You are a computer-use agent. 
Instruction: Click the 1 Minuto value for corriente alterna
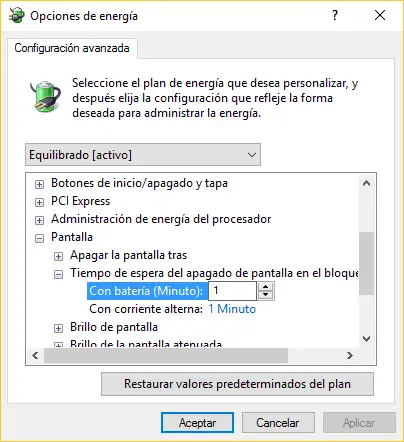[x=232, y=309]
